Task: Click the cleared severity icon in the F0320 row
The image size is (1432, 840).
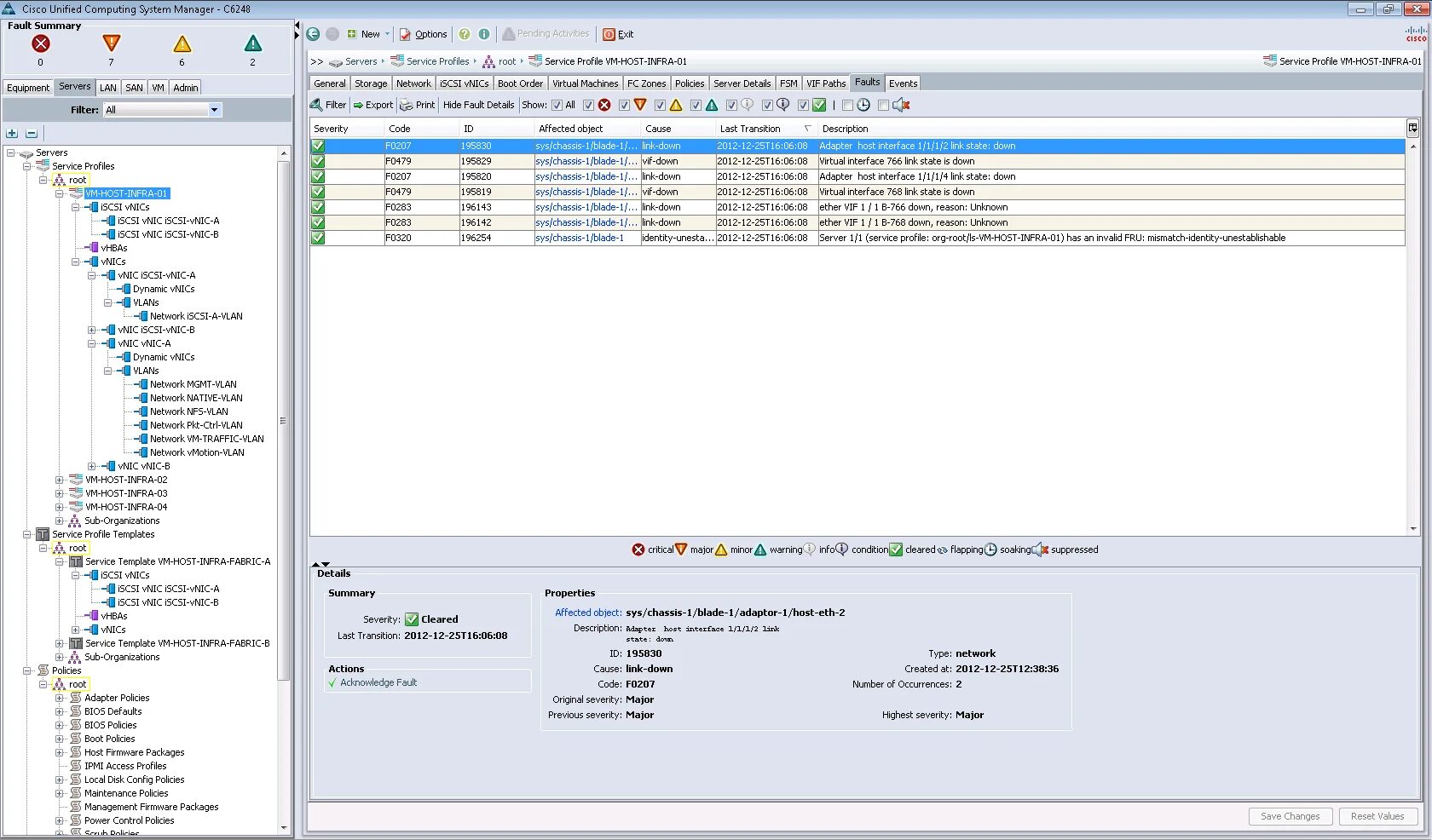Action: (318, 238)
